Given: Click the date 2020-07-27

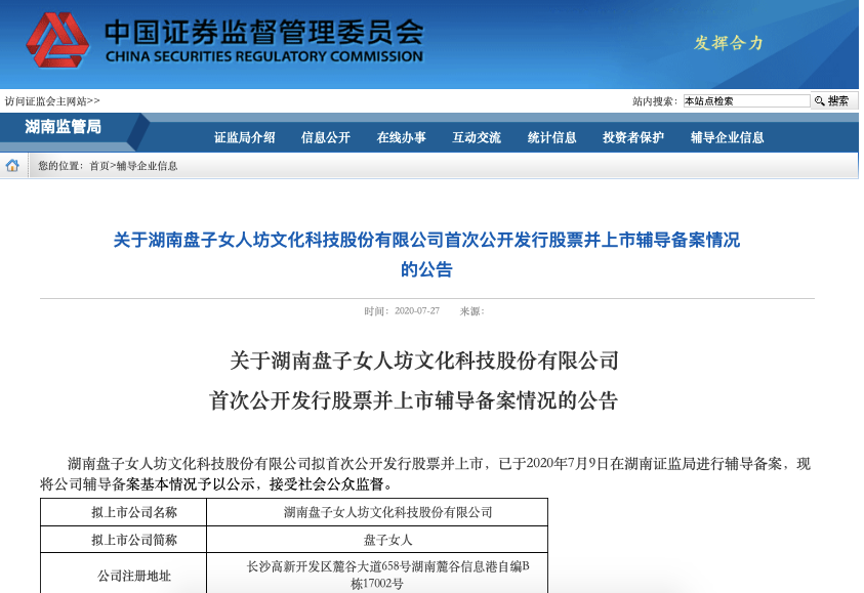Looking at the screenshot, I should (417, 311).
